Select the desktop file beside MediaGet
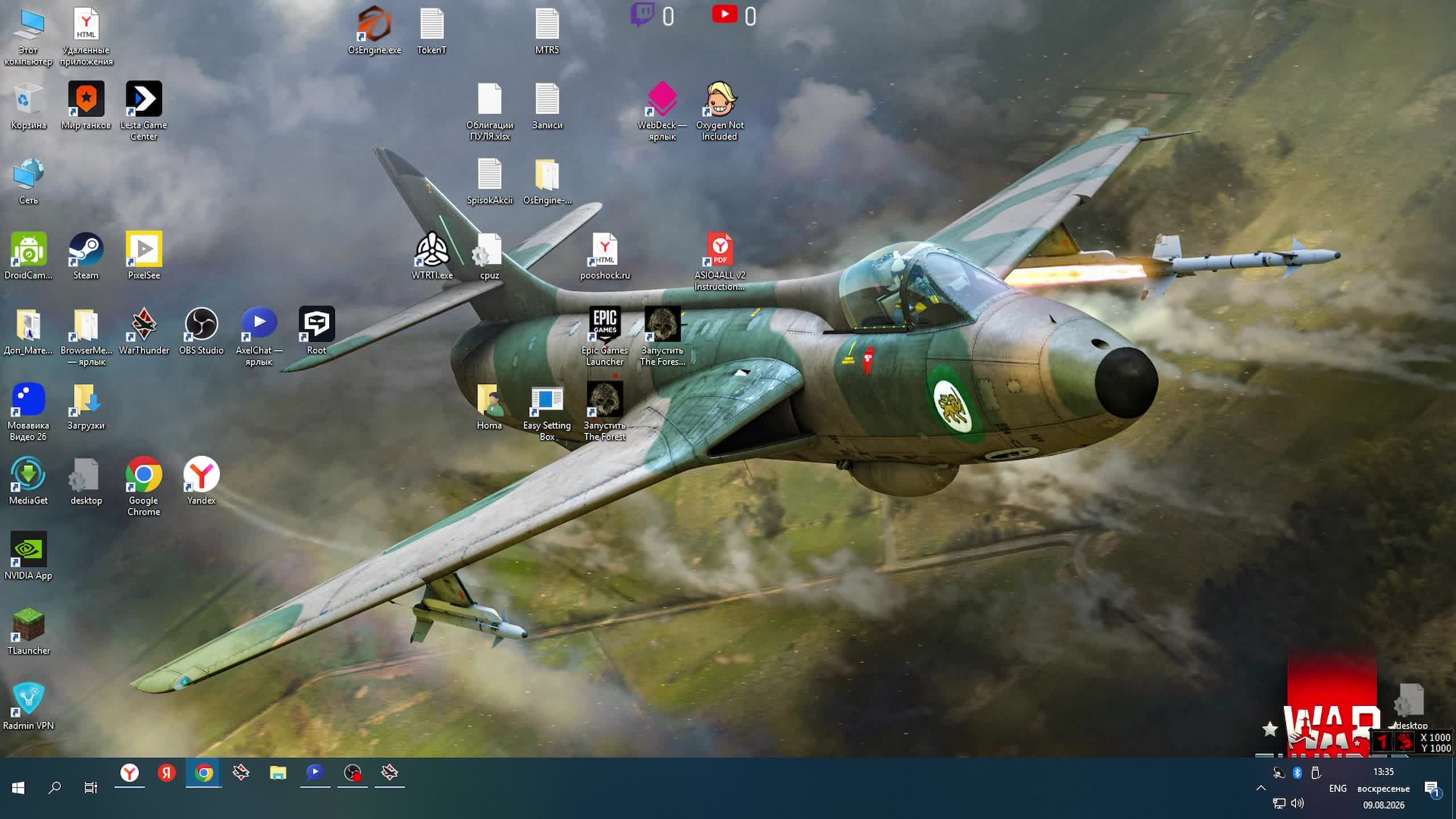Image resolution: width=1456 pixels, height=819 pixels. (86, 481)
